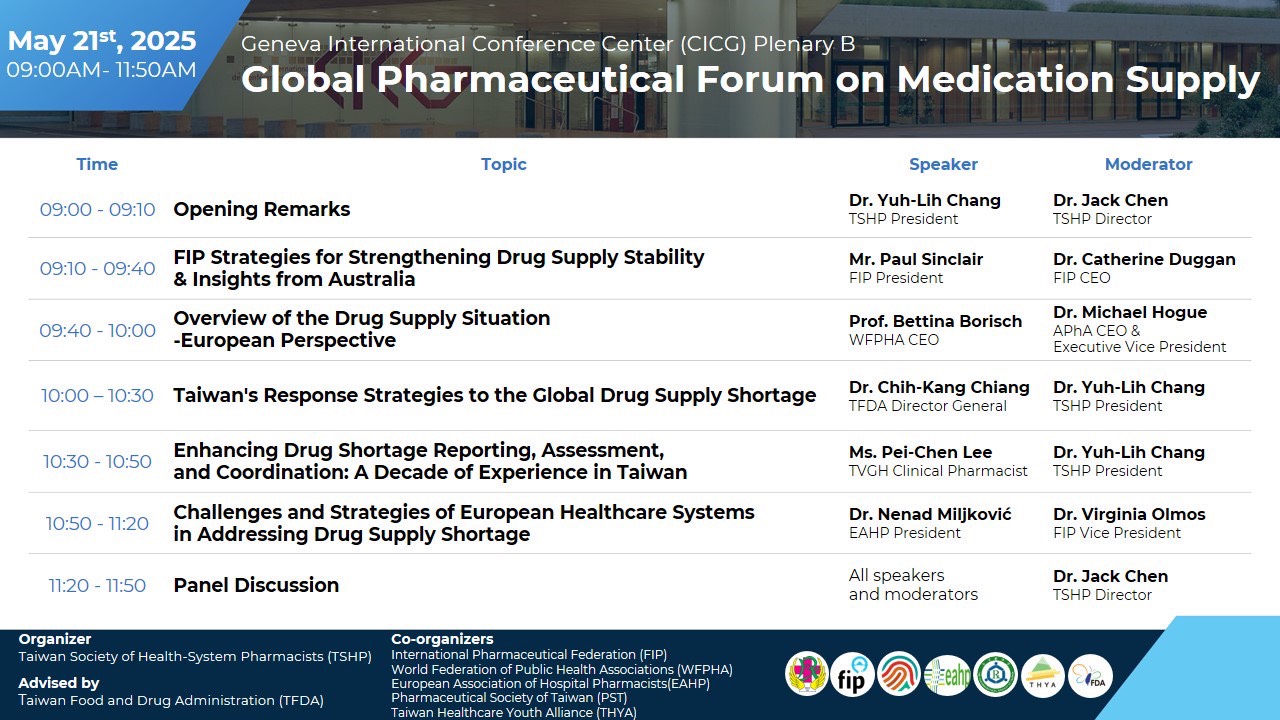Click the '10:00 – 10:30' time slot
This screenshot has width=1280, height=720.
click(98, 396)
